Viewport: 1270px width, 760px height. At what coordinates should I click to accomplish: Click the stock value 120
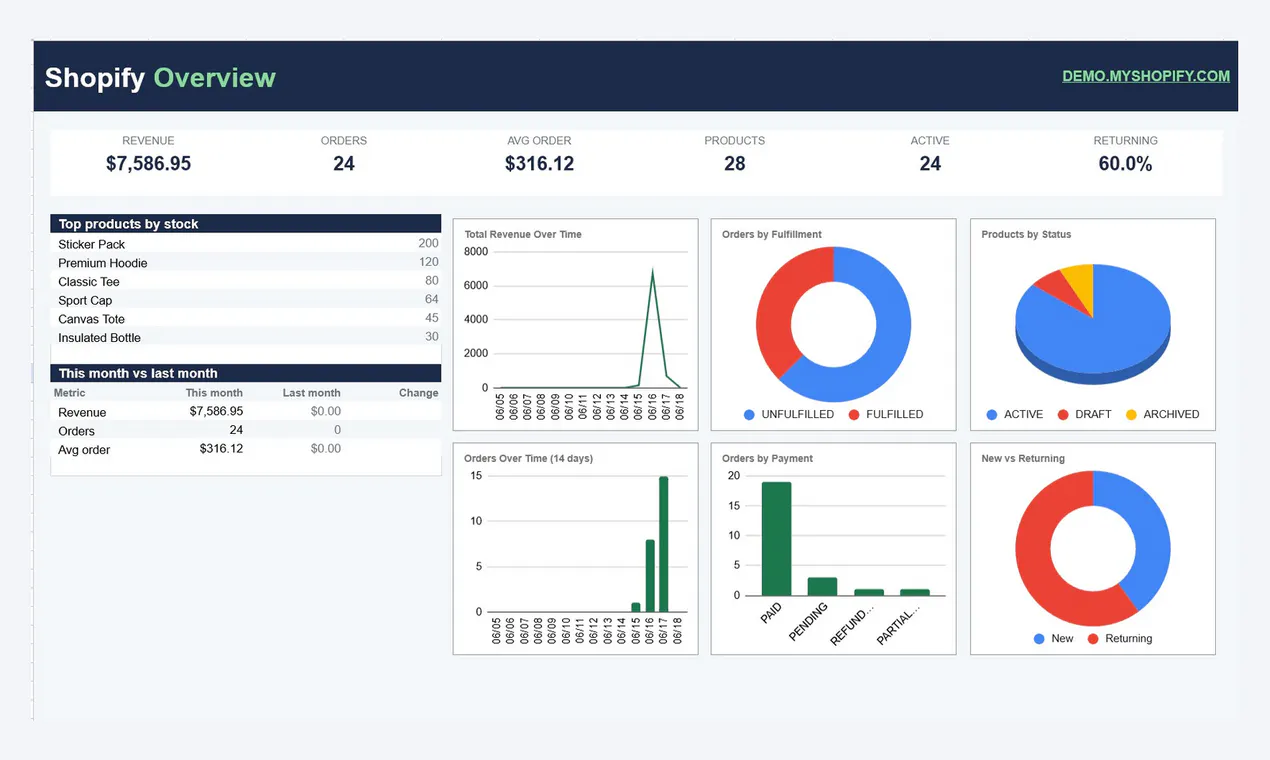428,262
